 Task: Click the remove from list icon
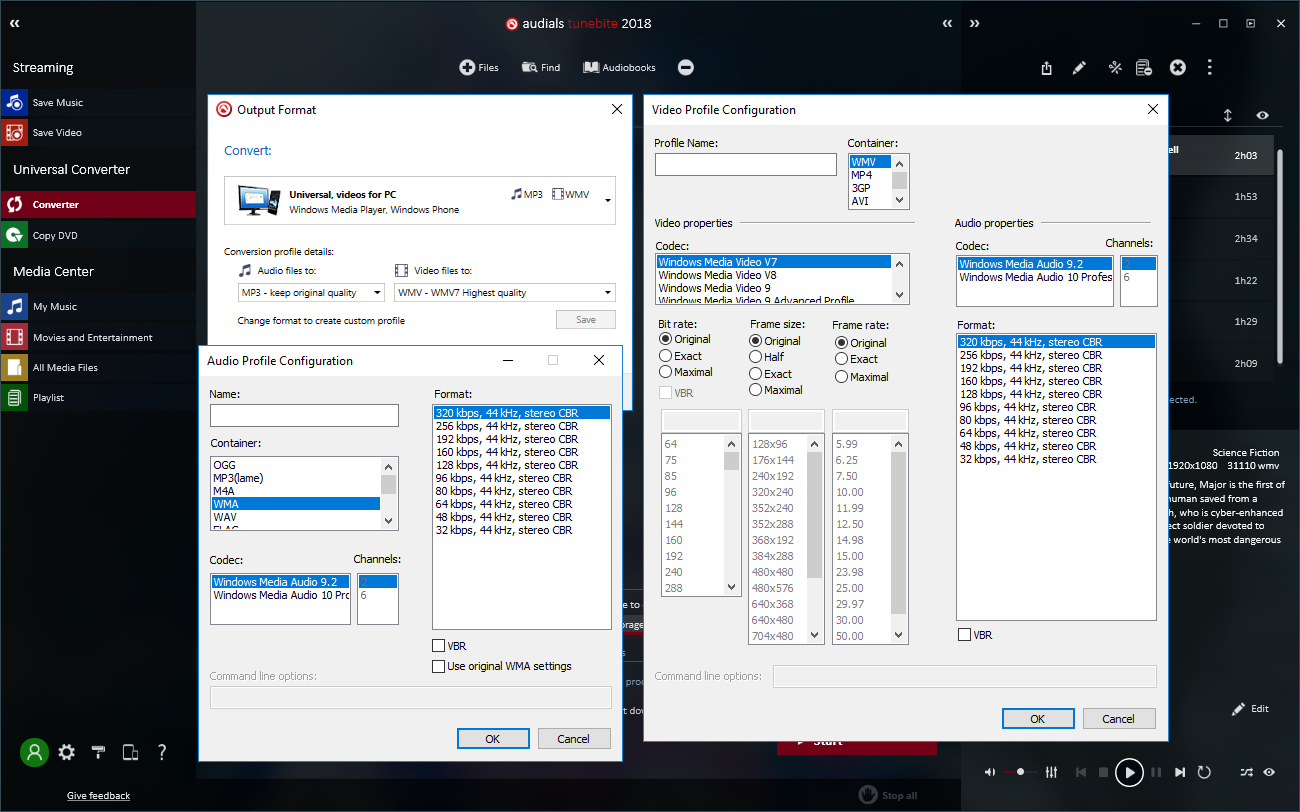[x=1144, y=67]
